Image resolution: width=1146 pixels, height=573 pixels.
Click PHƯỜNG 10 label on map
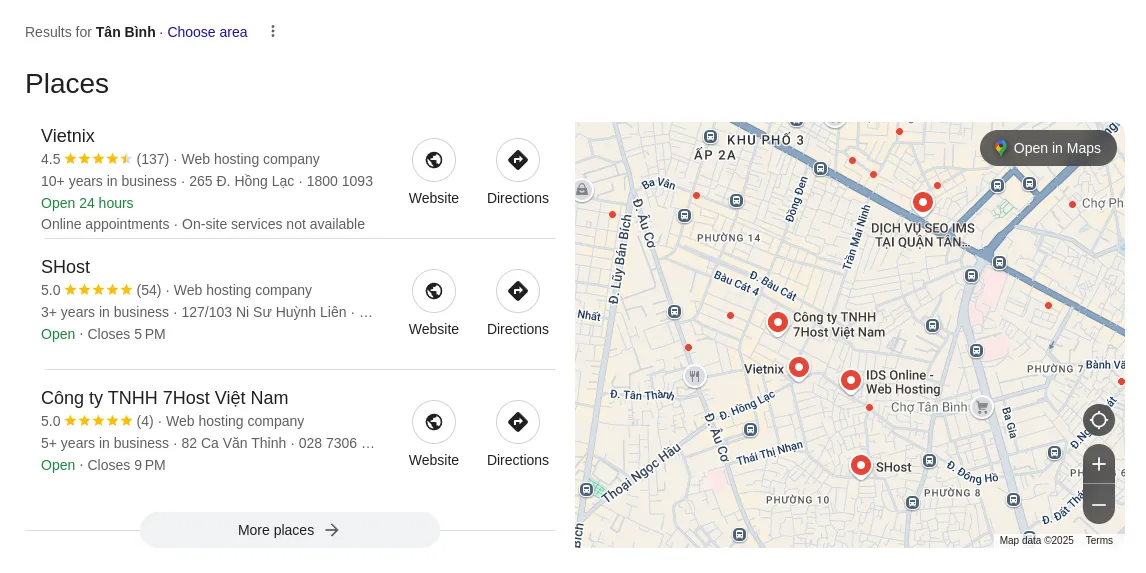(x=798, y=500)
